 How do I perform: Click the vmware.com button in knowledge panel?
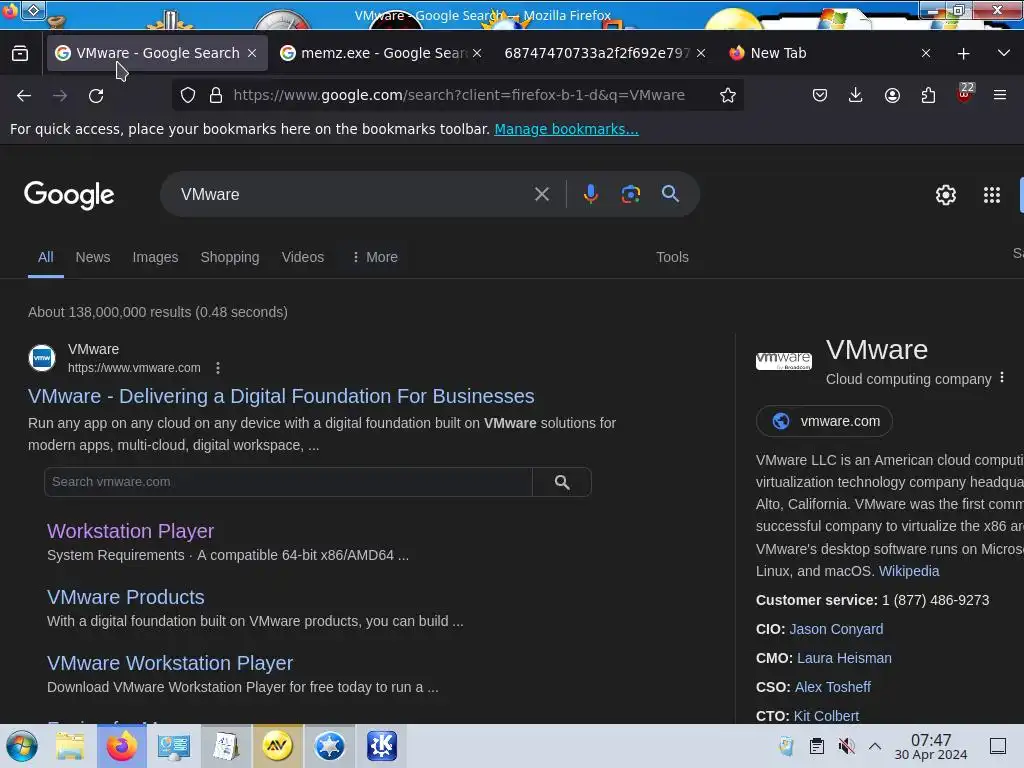point(824,421)
